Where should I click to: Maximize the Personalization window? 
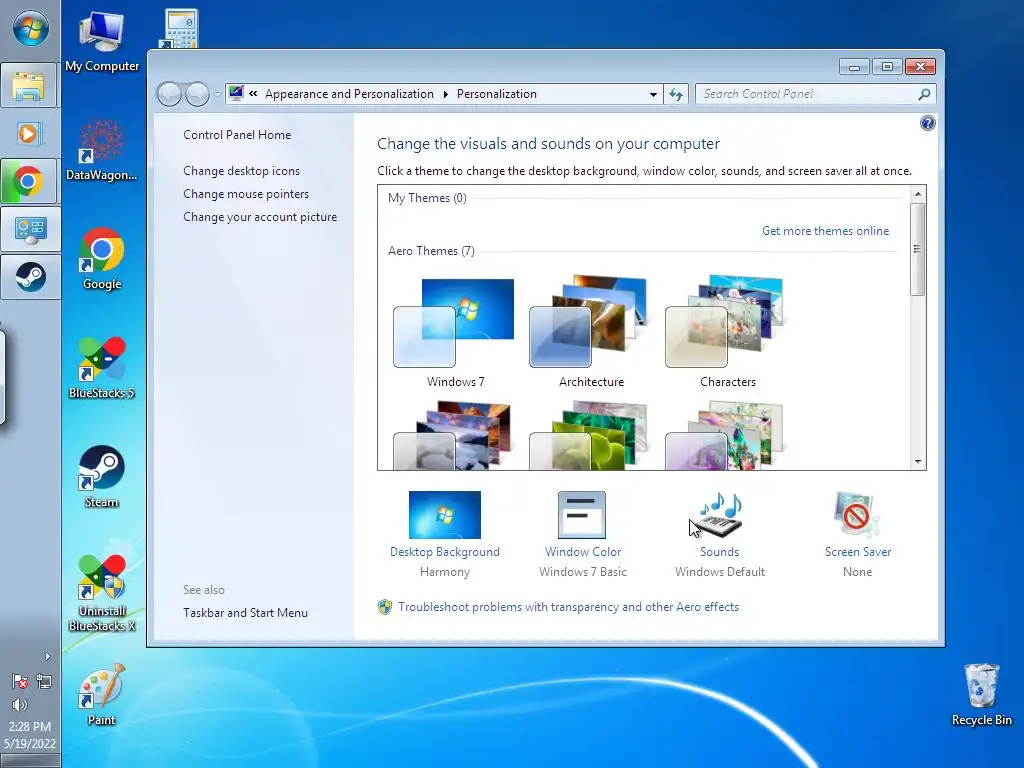pos(887,67)
